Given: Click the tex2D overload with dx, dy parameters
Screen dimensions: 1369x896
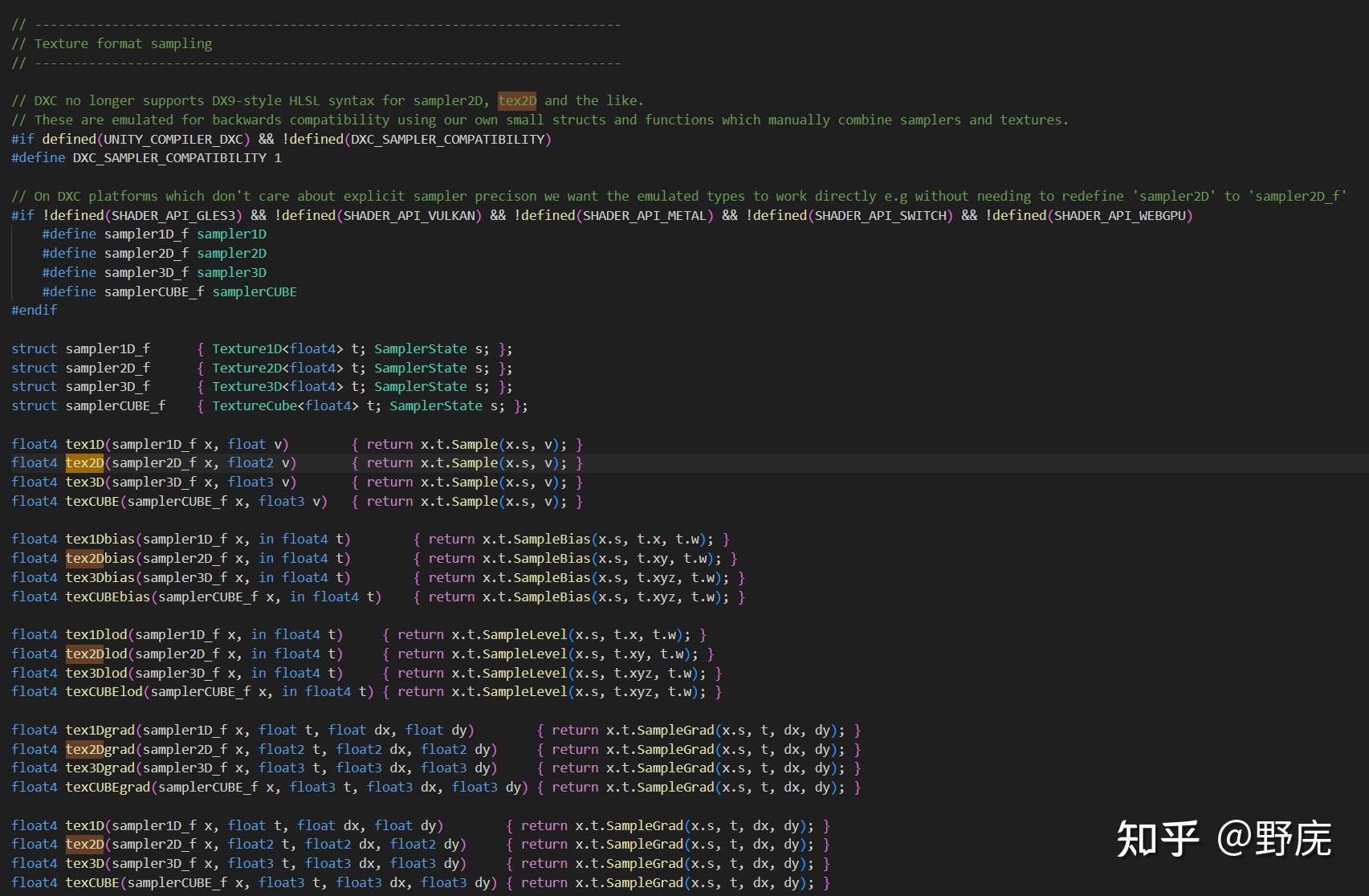Looking at the screenshot, I should (x=85, y=844).
